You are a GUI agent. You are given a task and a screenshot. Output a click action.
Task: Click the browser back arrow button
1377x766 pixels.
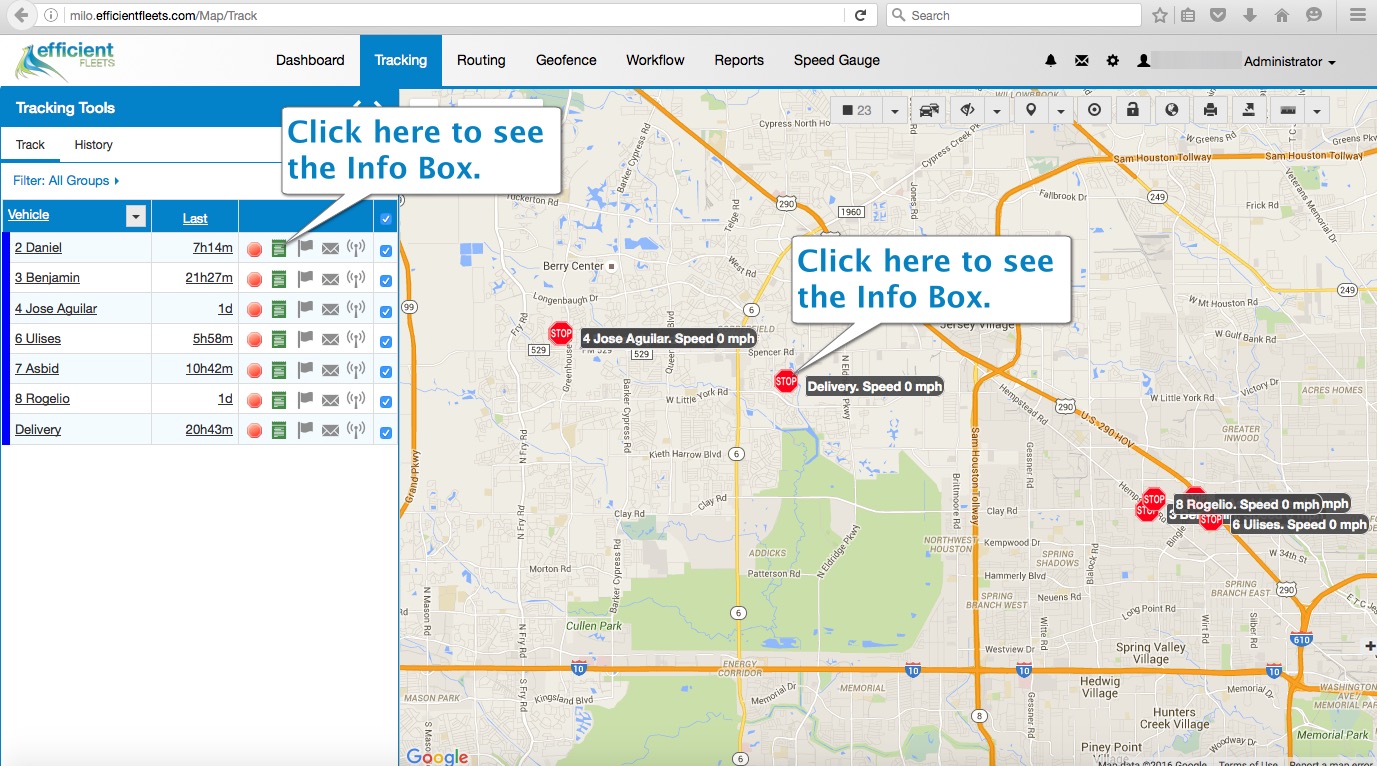pos(20,15)
